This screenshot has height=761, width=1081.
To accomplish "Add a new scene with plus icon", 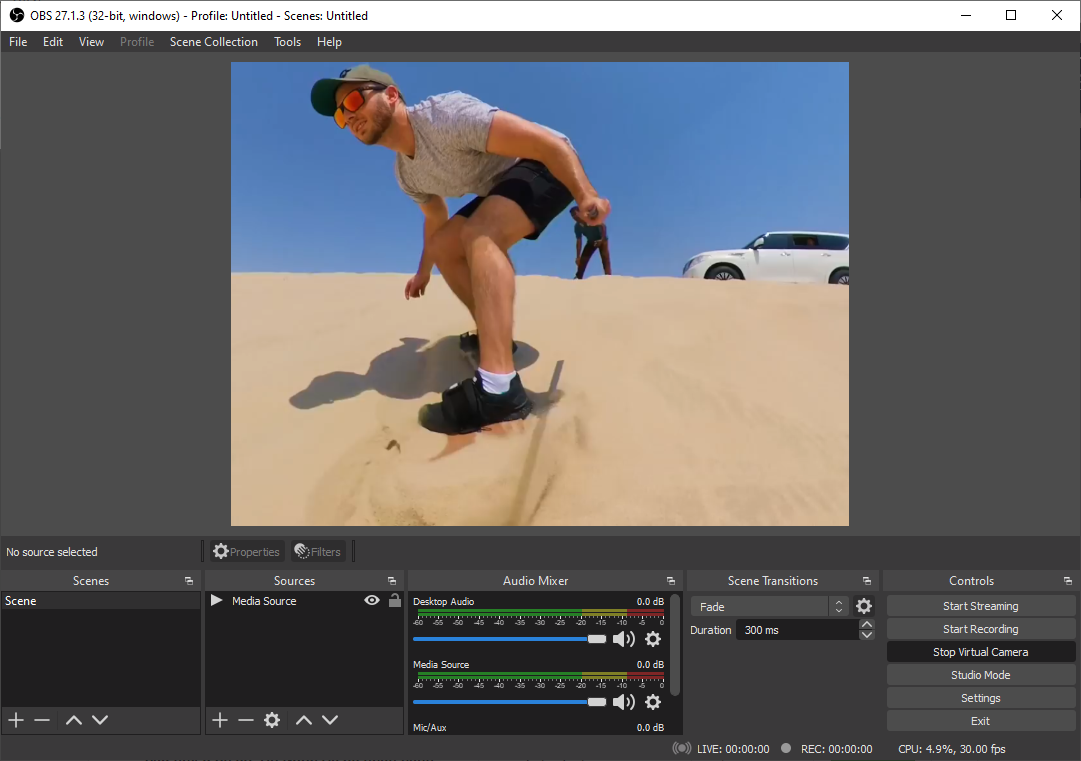I will 16,720.
